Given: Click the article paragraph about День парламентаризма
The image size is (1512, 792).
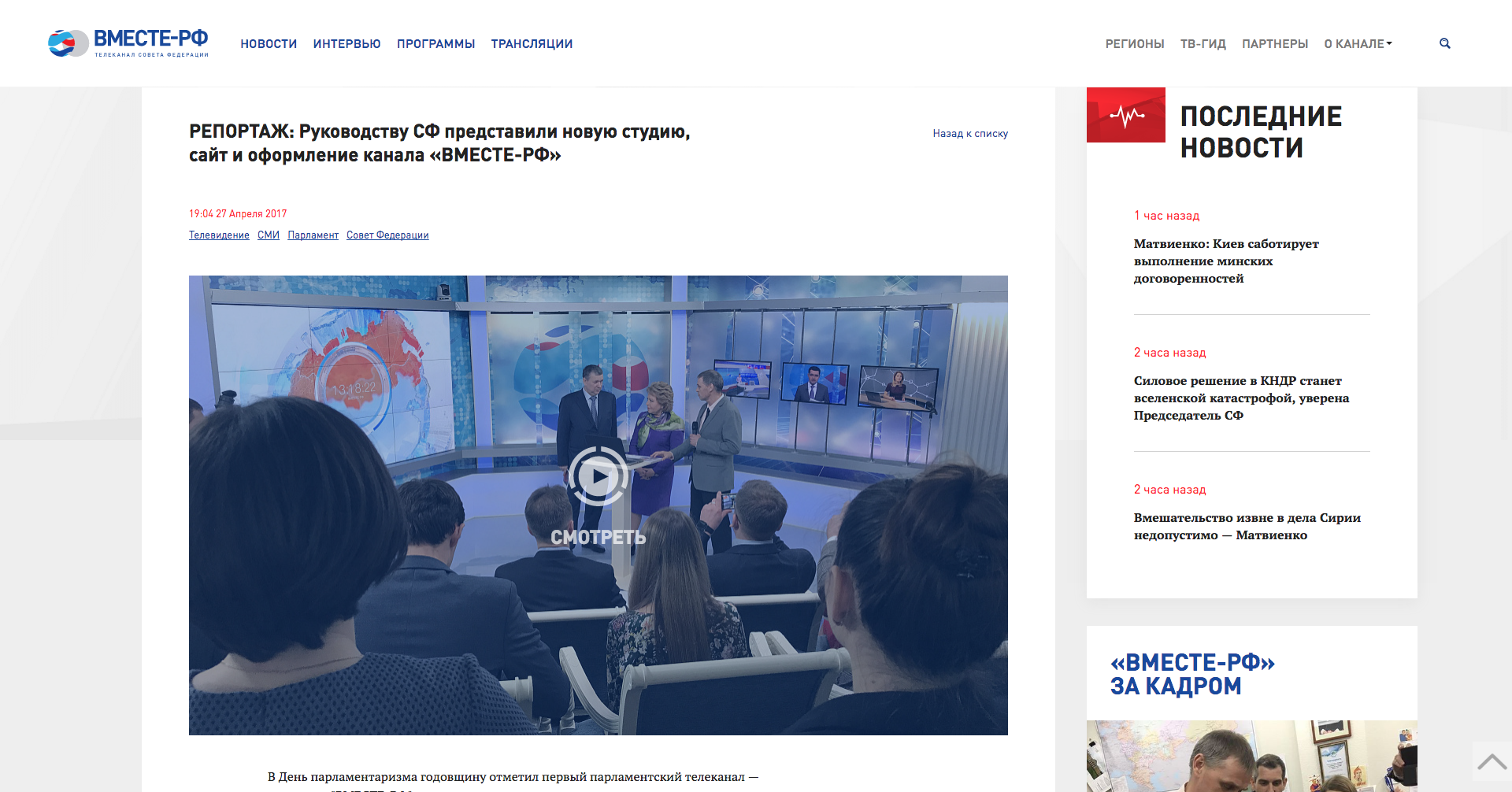Looking at the screenshot, I should [513, 782].
